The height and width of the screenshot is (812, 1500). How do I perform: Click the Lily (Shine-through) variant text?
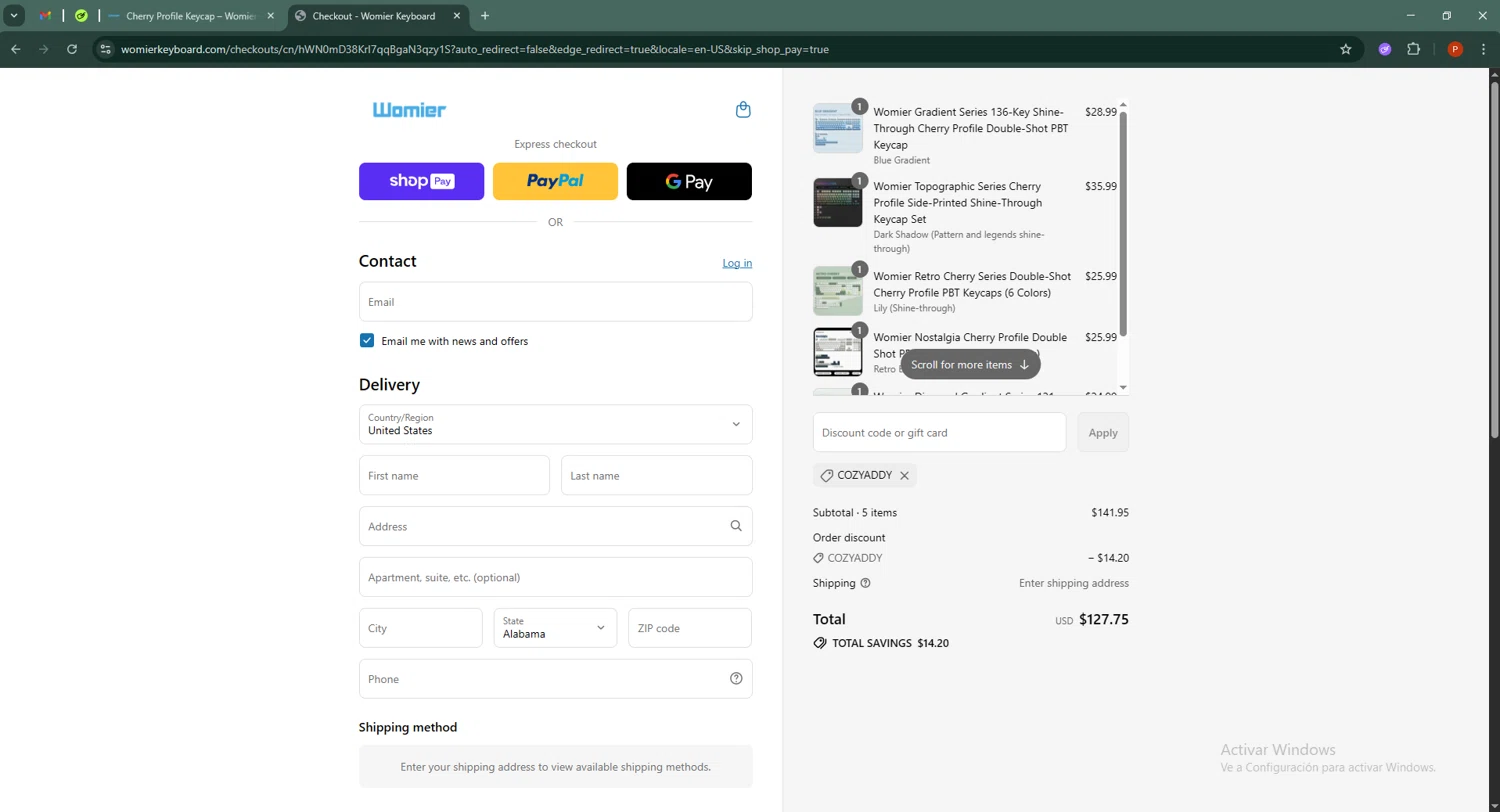(x=914, y=308)
